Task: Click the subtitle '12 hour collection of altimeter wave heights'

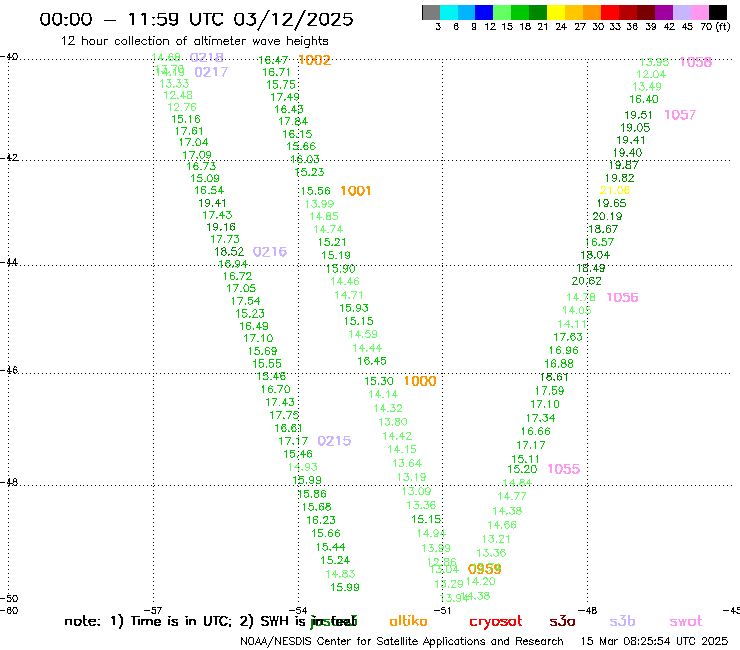Action: tap(194, 41)
